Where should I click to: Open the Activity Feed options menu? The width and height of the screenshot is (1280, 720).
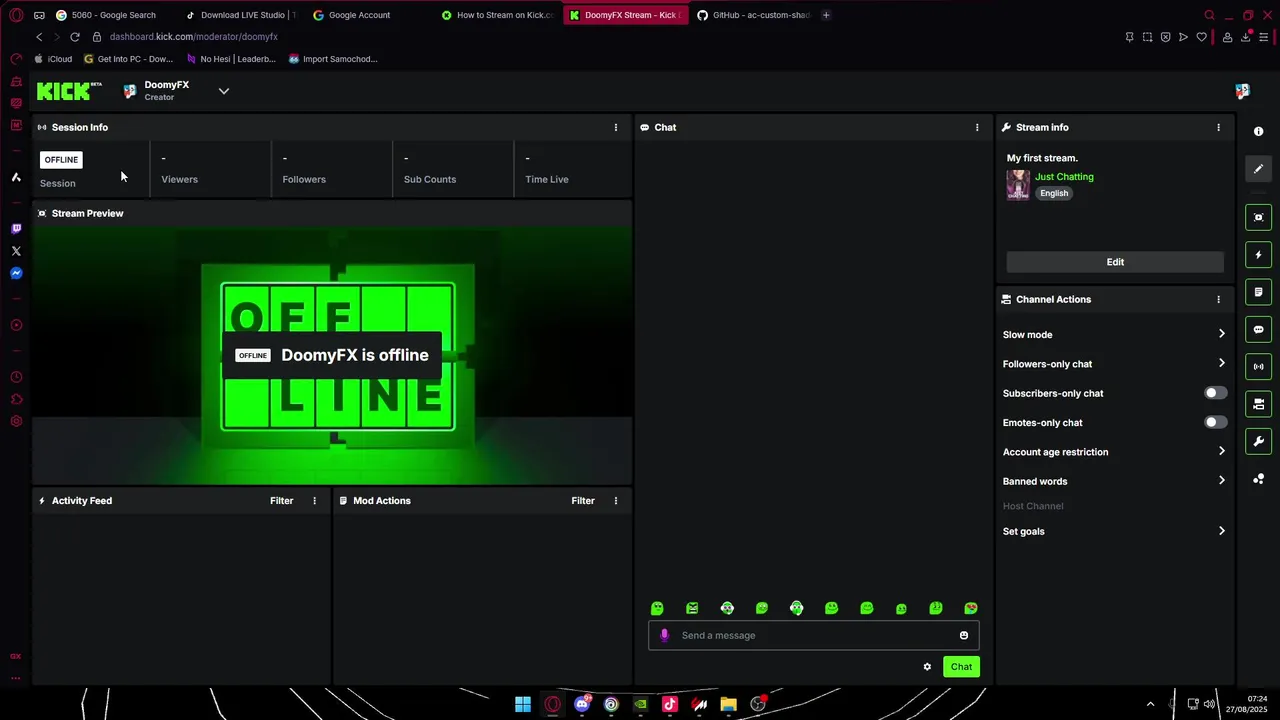[314, 500]
